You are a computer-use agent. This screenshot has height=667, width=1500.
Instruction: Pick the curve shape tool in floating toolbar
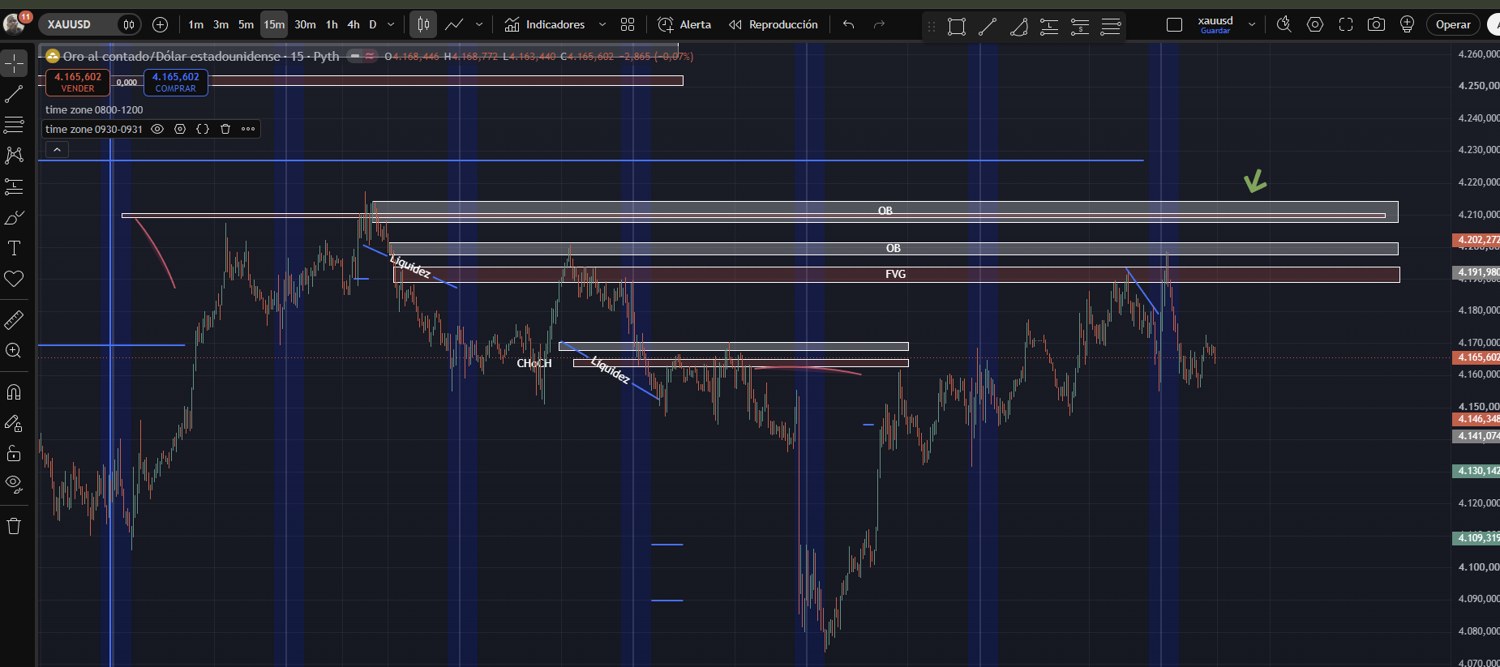[1018, 27]
